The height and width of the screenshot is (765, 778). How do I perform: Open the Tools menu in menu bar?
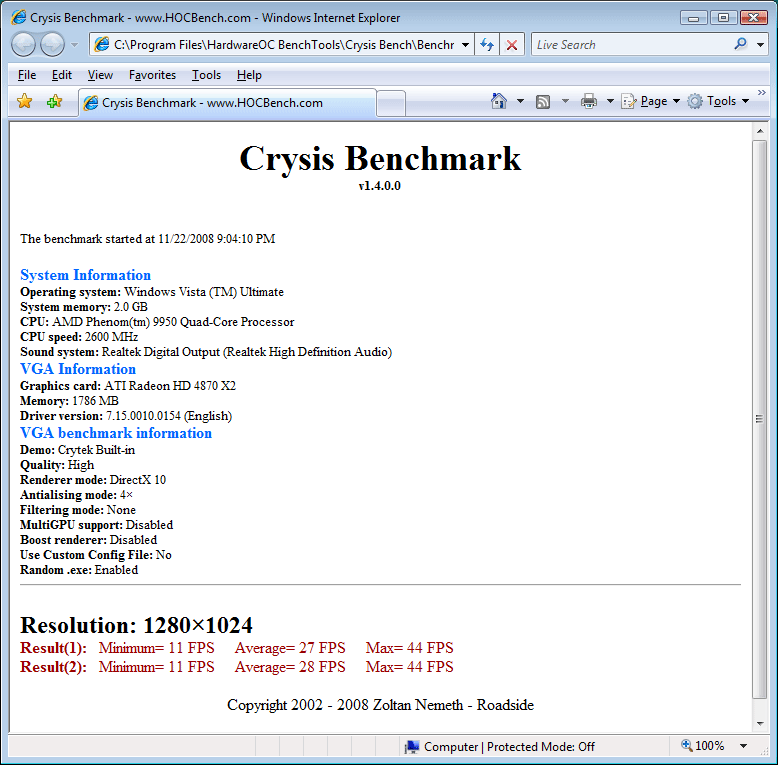[206, 75]
